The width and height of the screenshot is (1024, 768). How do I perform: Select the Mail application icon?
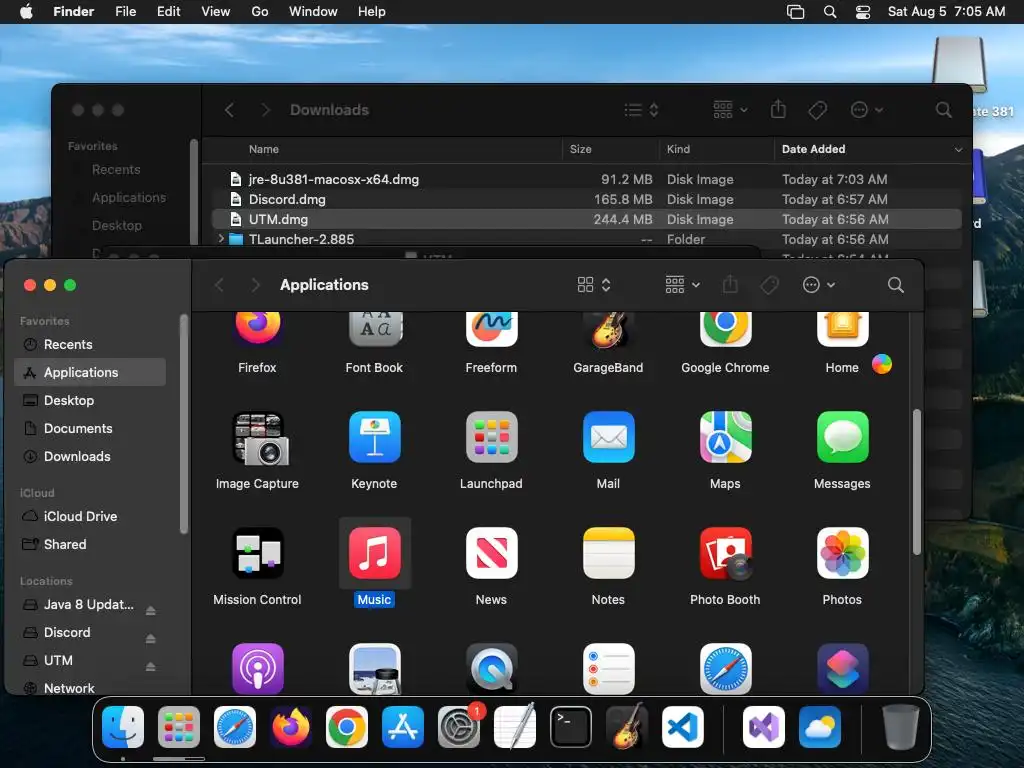click(608, 437)
